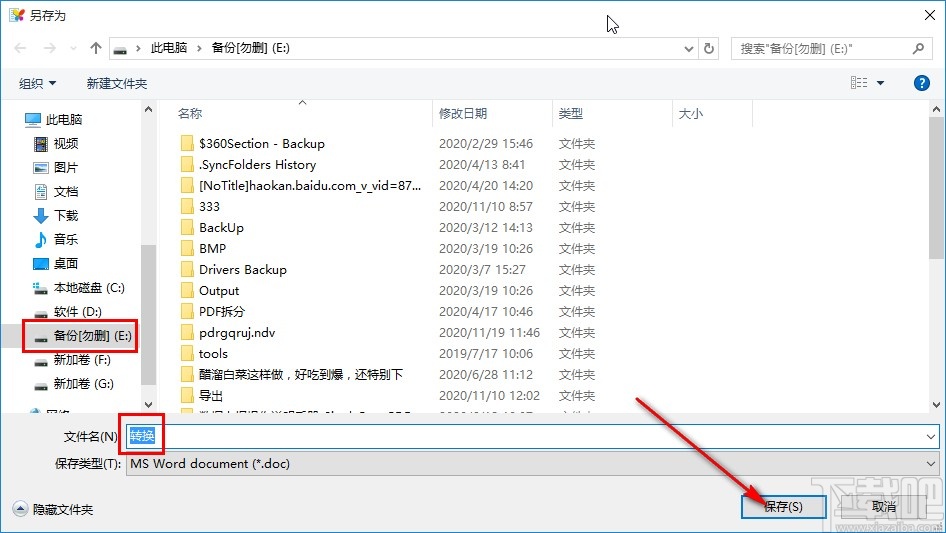The image size is (946, 533).
Task: Select the BackUp folder
Action: point(221,228)
